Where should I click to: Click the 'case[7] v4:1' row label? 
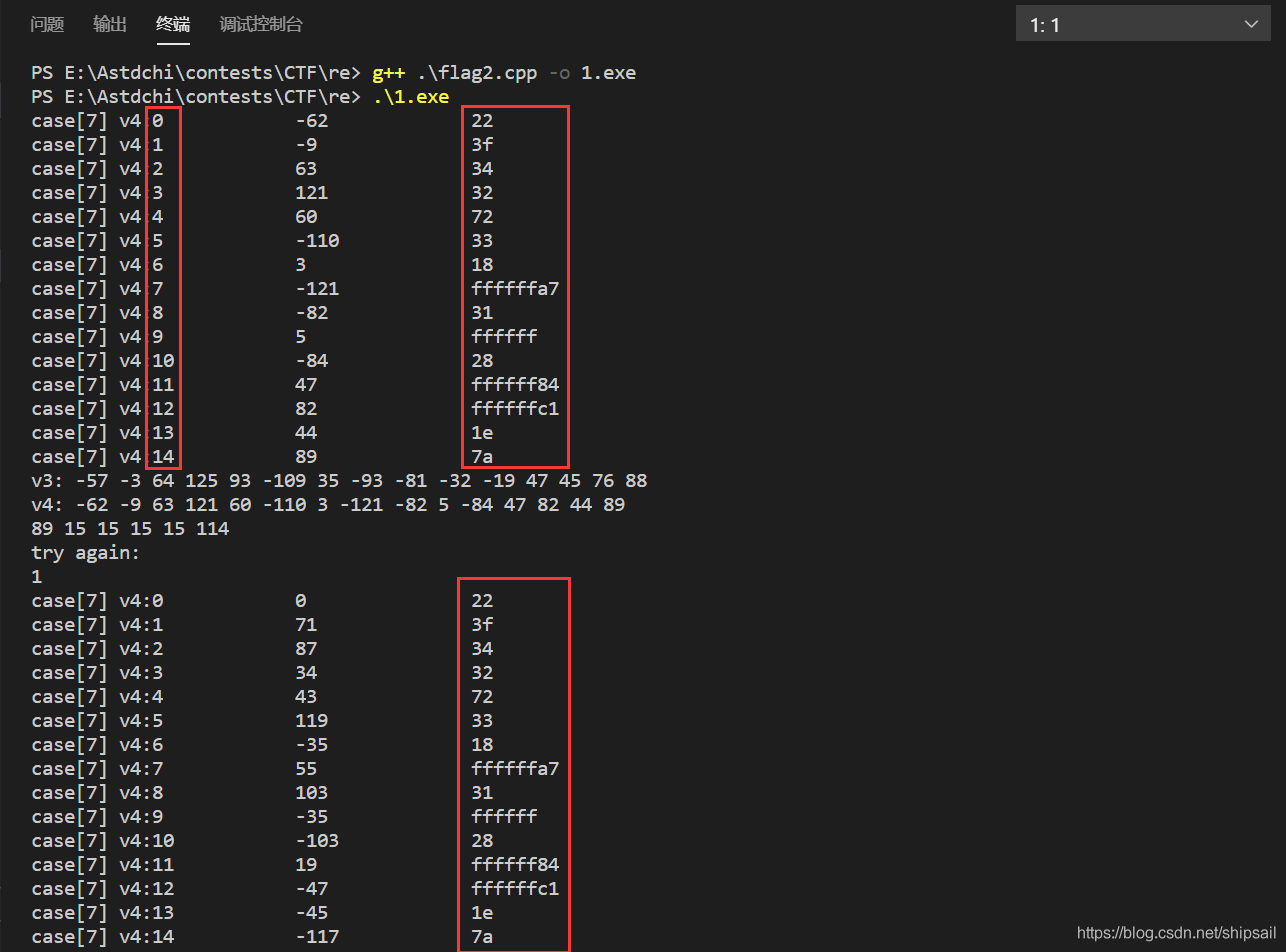pos(97,625)
